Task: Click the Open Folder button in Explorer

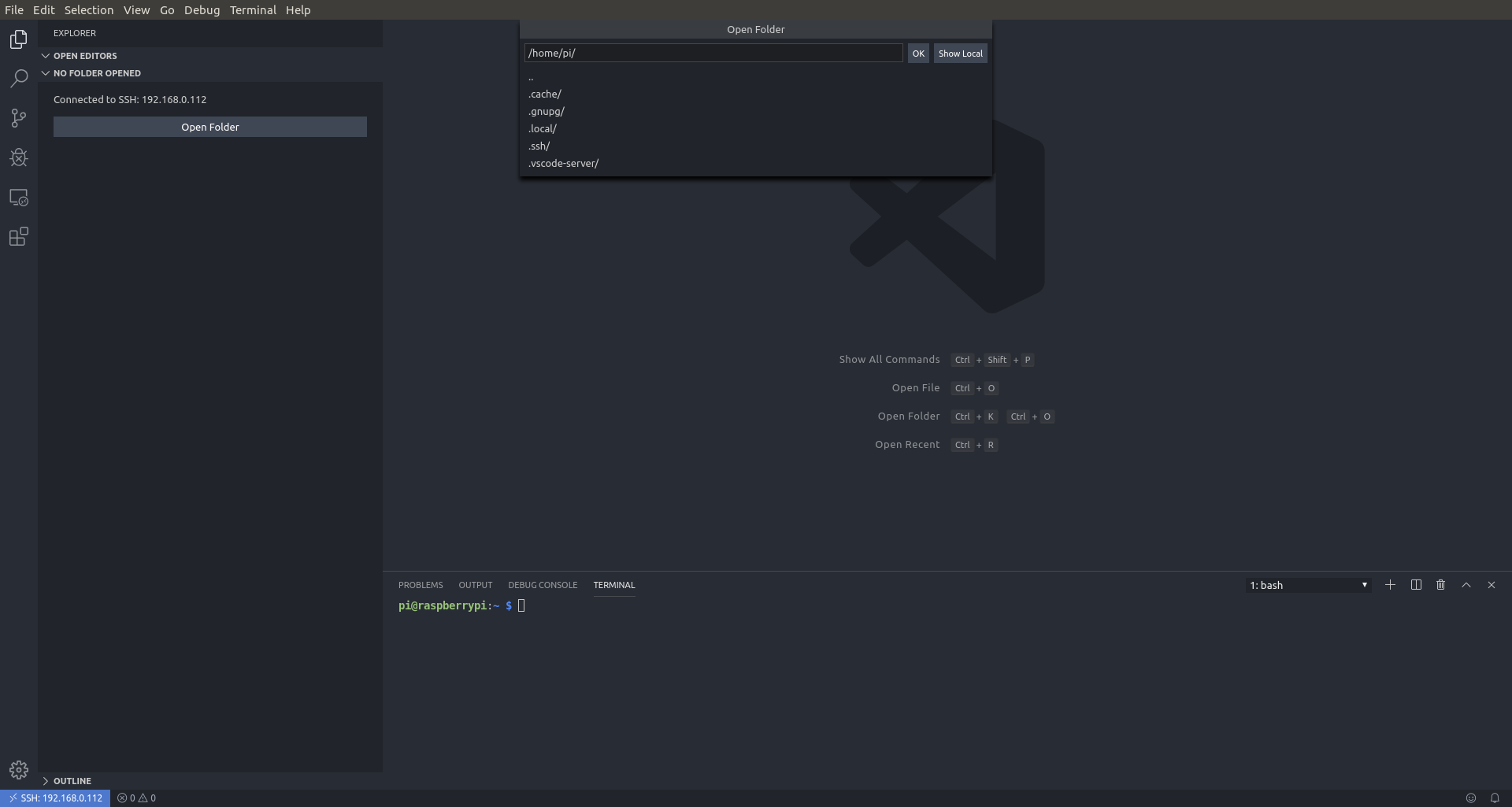Action: [x=210, y=127]
